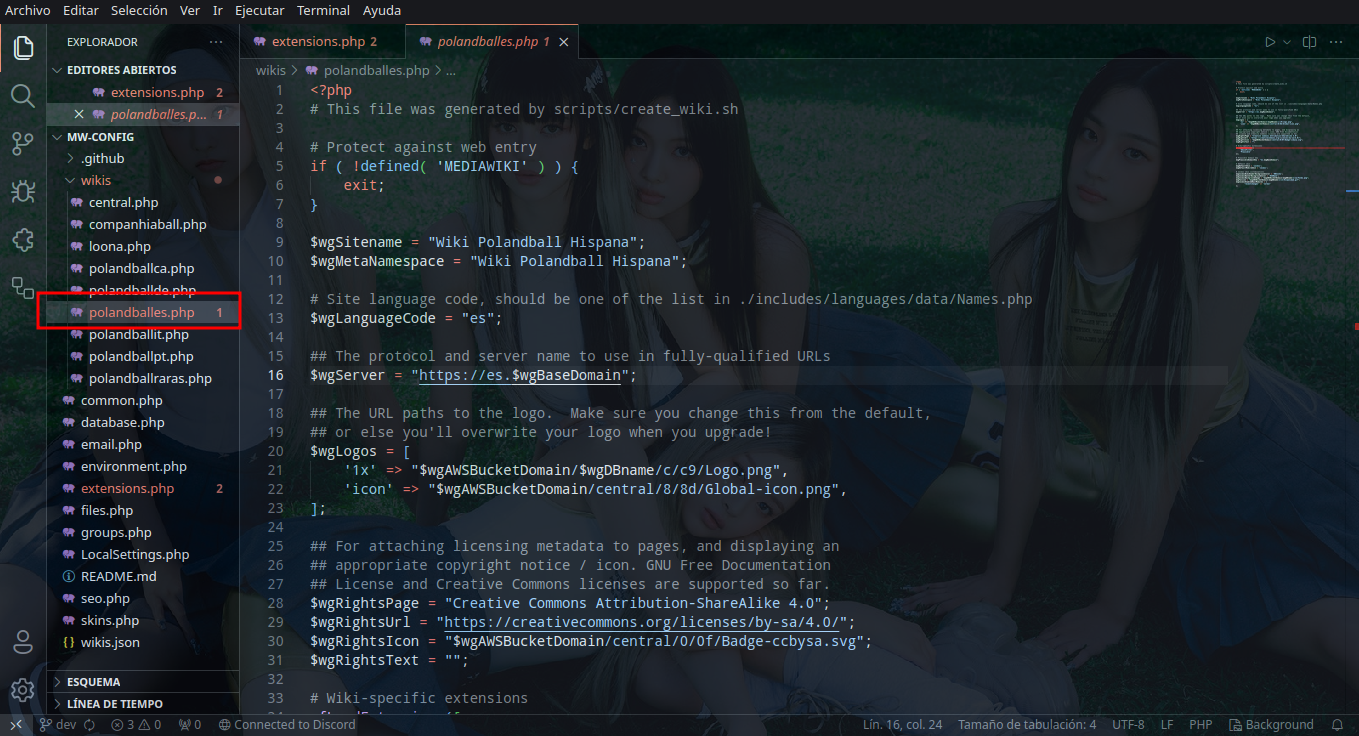Open Manage settings gear icon
The width and height of the screenshot is (1359, 736).
pyautogui.click(x=23, y=690)
